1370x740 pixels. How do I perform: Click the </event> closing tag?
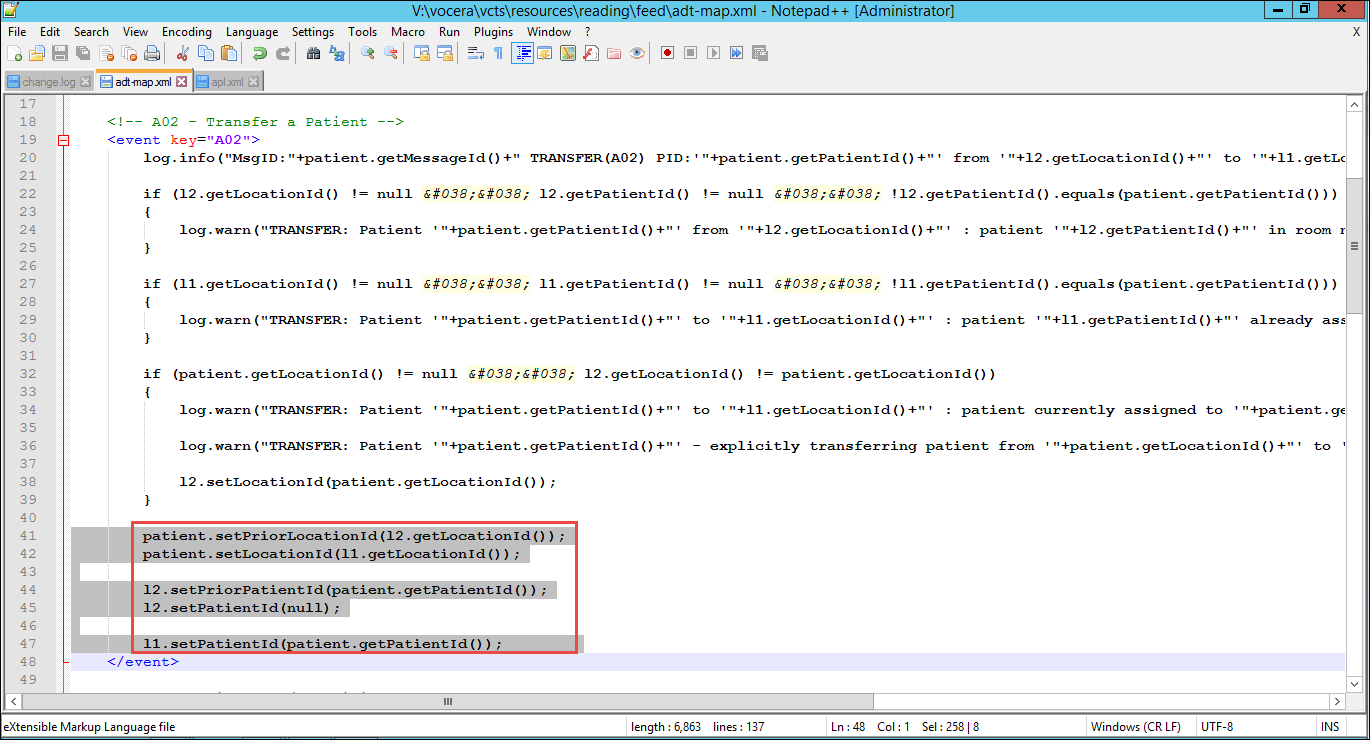coord(143,662)
